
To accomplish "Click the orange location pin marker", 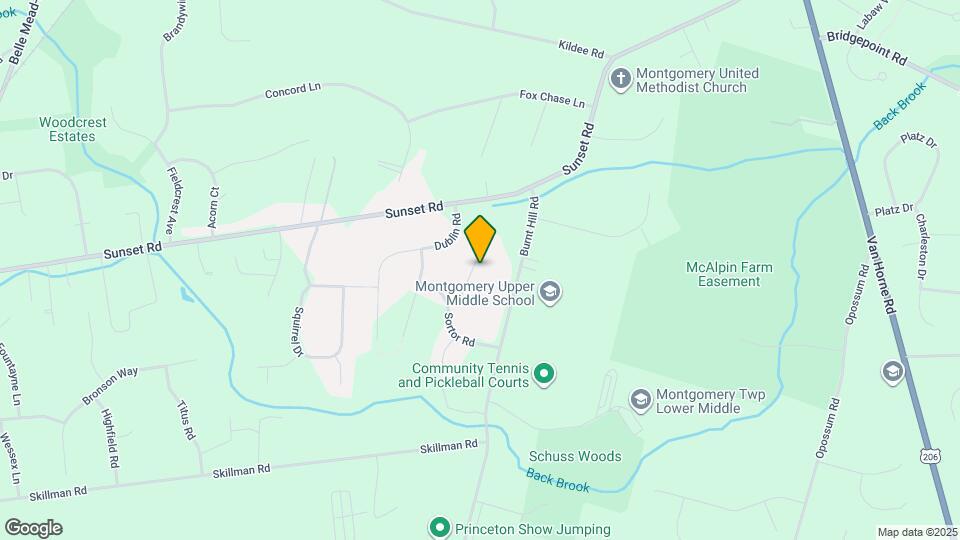I will [x=480, y=239].
